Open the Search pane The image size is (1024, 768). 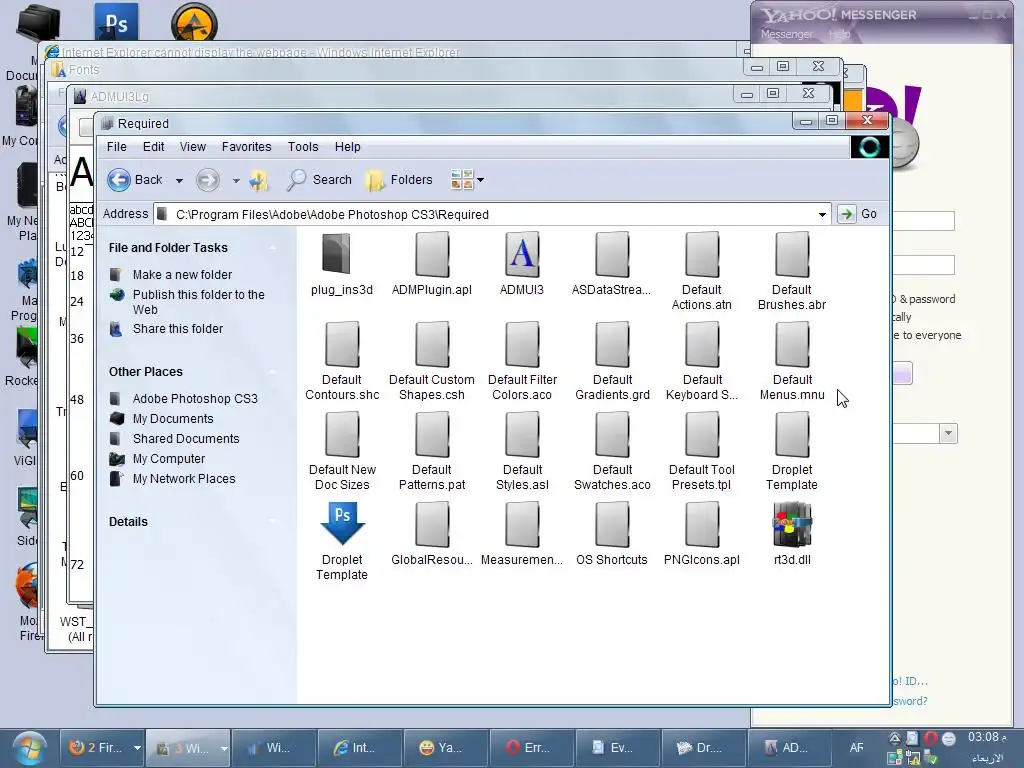319,180
